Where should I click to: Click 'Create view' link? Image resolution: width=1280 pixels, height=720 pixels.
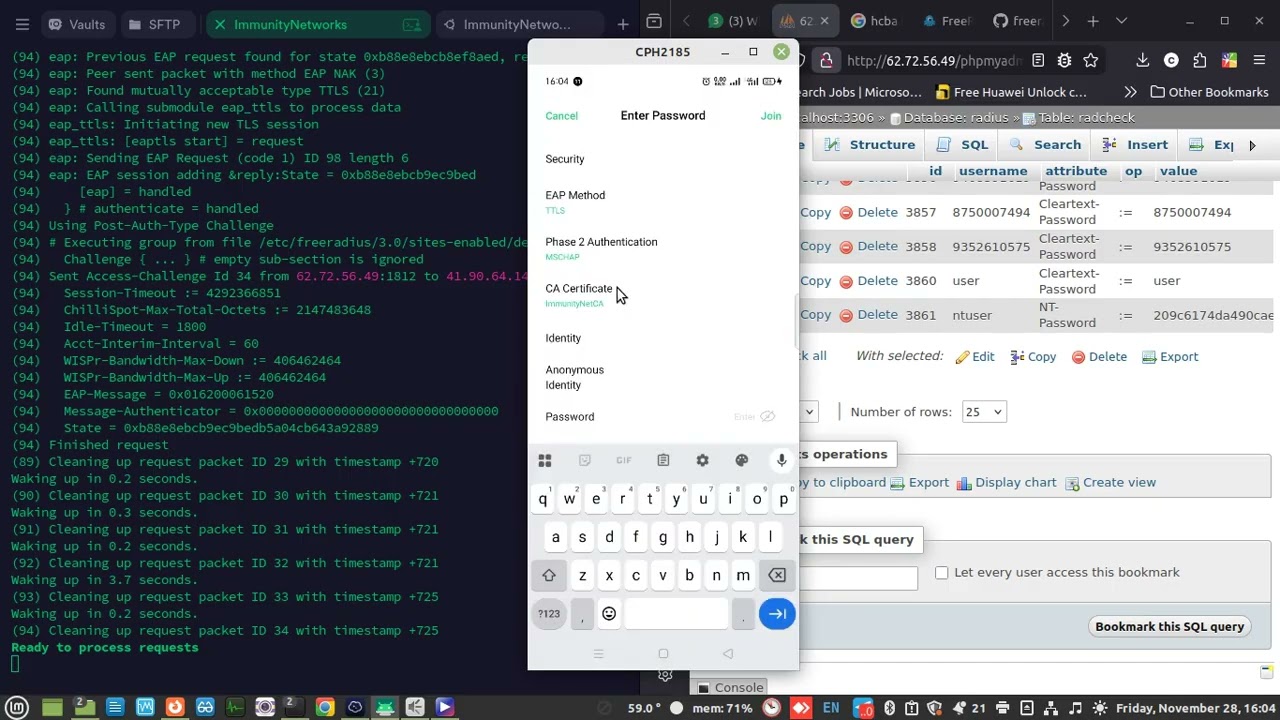1110,483
